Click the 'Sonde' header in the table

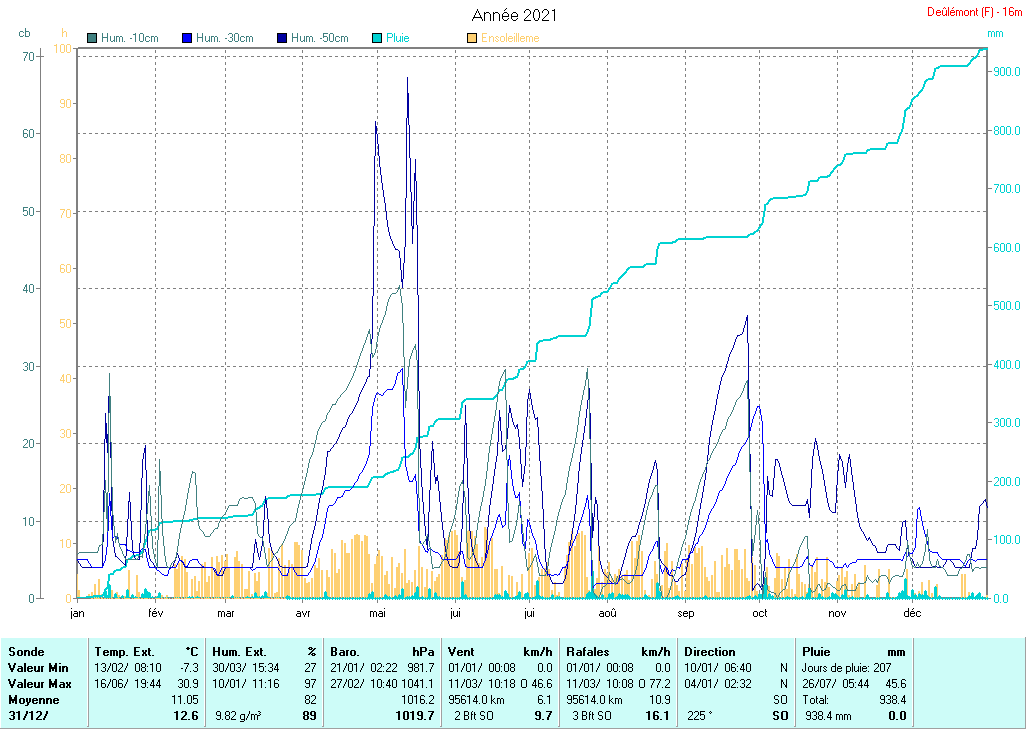coord(25,652)
